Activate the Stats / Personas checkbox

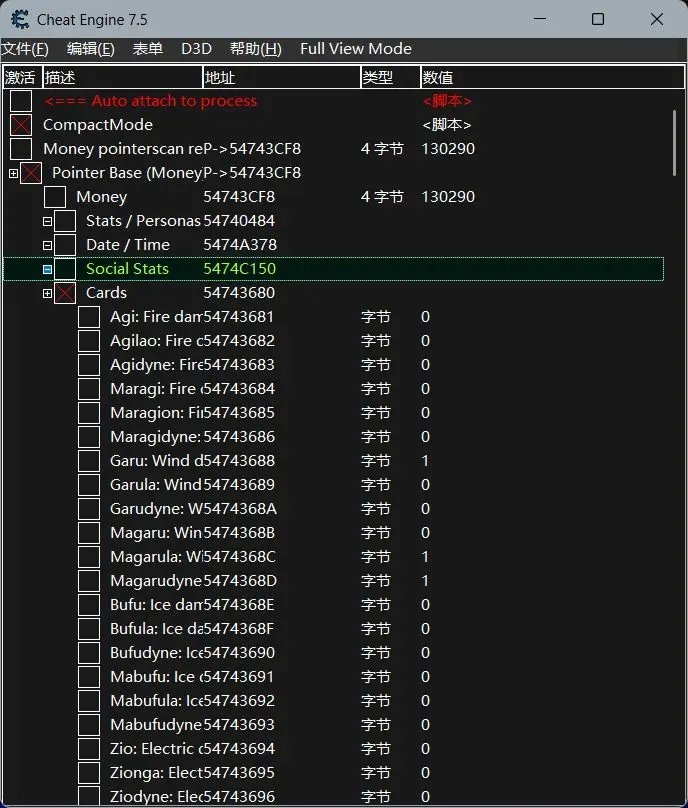tap(65, 221)
